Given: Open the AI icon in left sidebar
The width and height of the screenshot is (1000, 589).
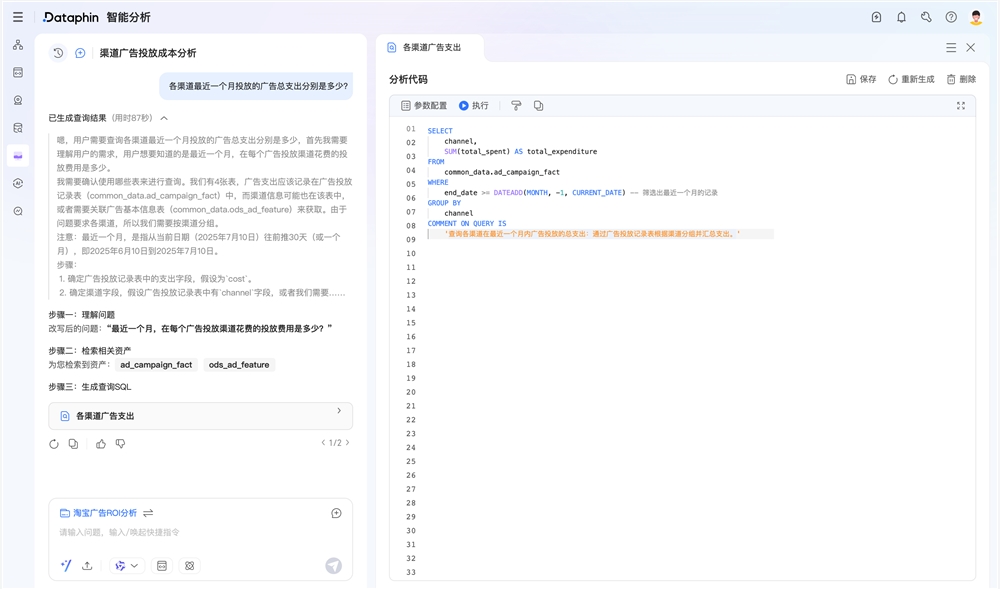Looking at the screenshot, I should 18,184.
